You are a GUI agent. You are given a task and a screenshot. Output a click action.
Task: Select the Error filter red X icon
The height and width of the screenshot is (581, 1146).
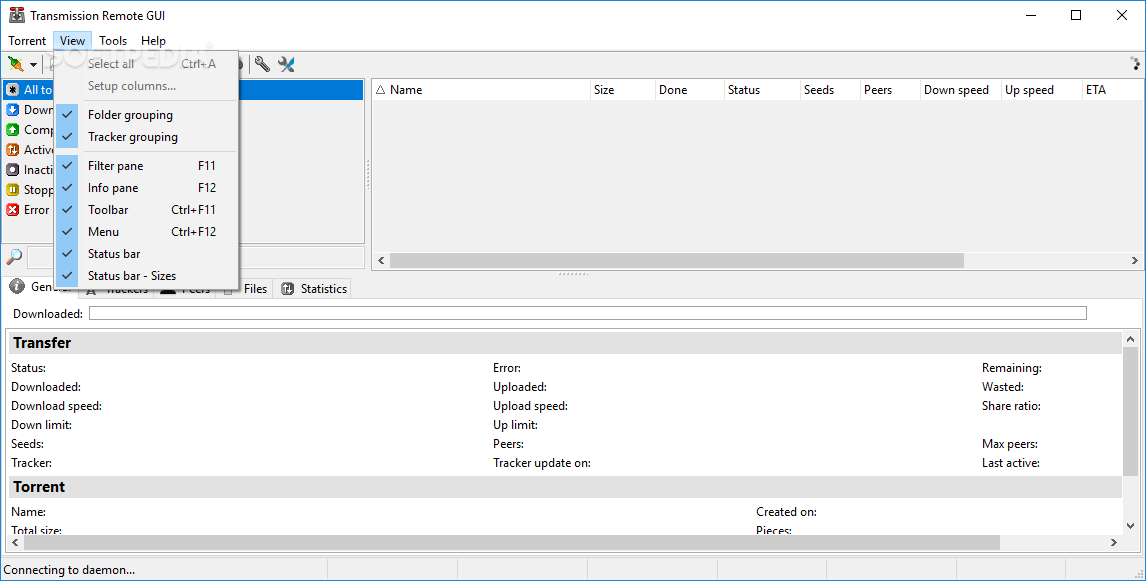[x=12, y=210]
